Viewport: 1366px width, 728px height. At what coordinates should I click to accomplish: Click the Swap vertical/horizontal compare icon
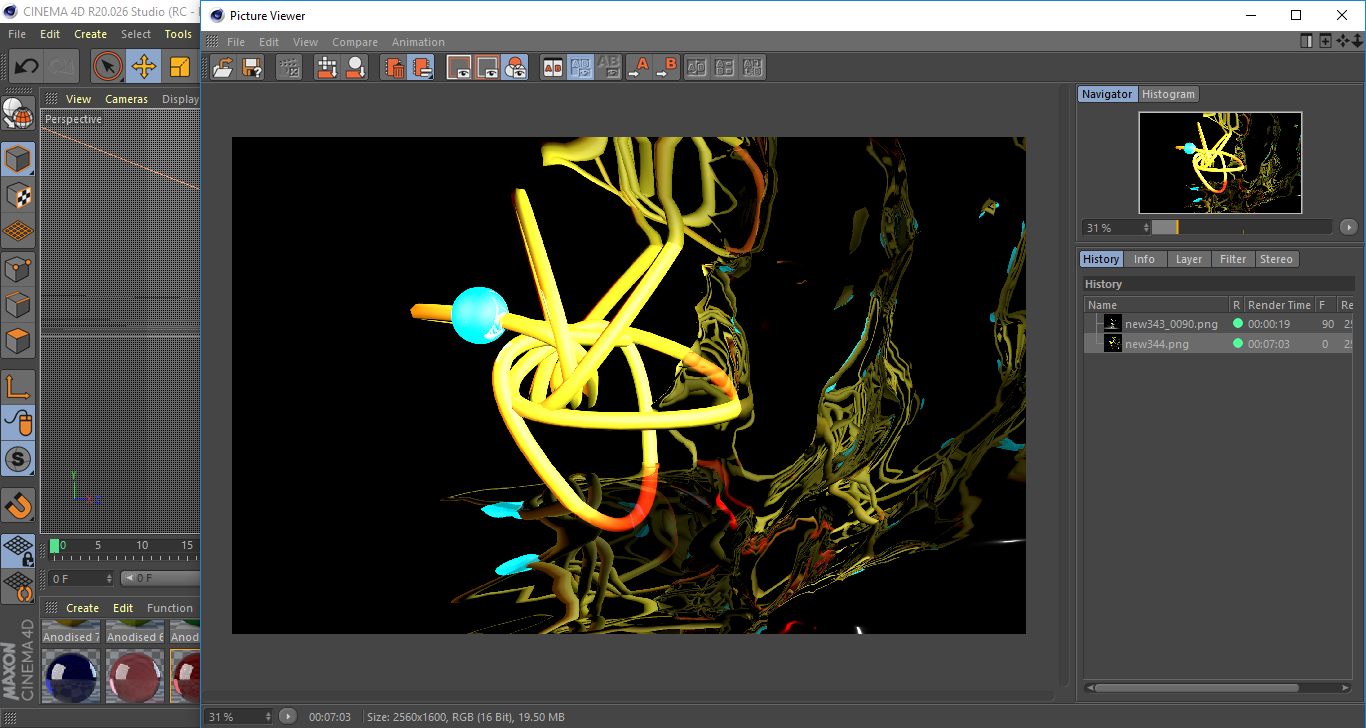coord(725,67)
